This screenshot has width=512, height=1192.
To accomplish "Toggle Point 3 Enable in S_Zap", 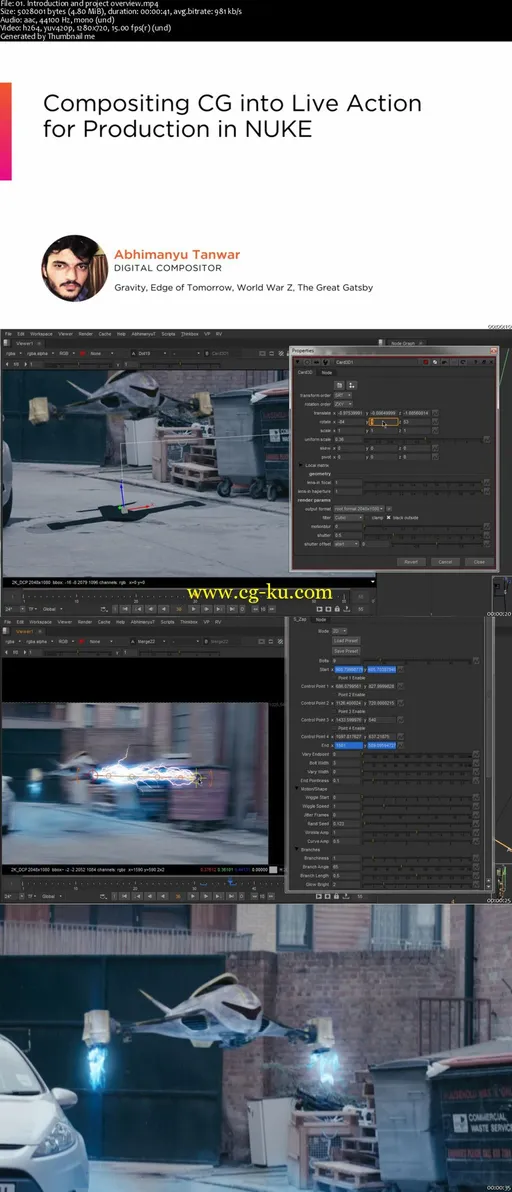I will click(335, 712).
